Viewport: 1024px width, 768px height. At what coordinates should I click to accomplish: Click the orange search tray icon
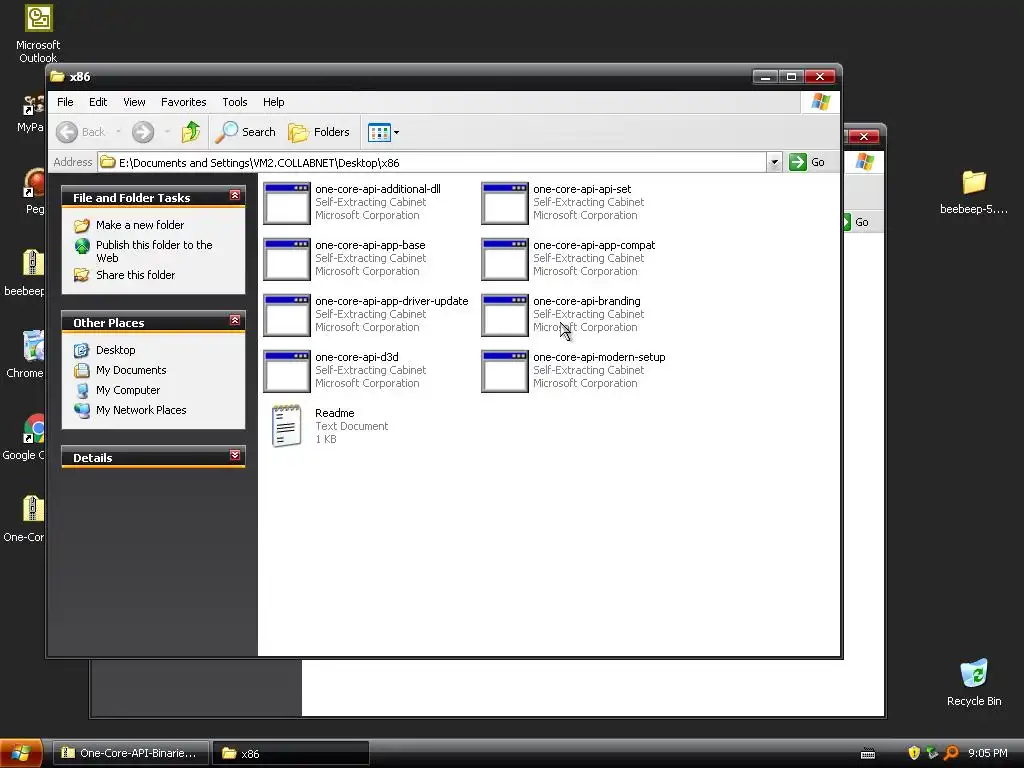pyautogui.click(x=952, y=753)
